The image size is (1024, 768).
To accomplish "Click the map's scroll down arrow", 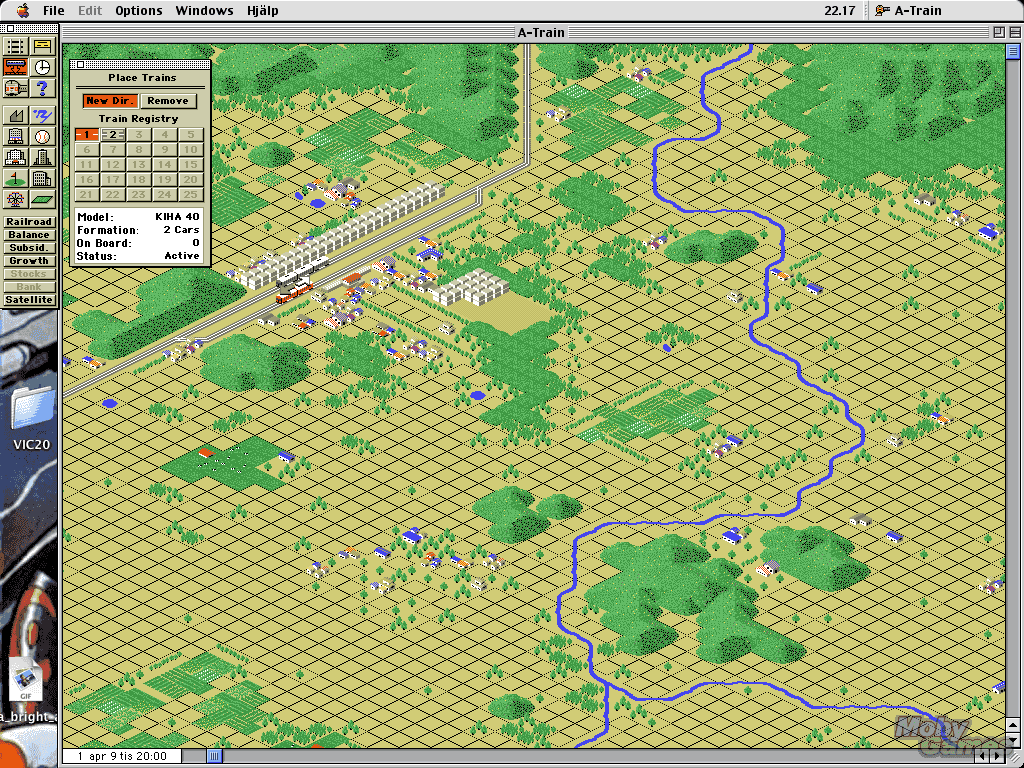I will point(1013,739).
